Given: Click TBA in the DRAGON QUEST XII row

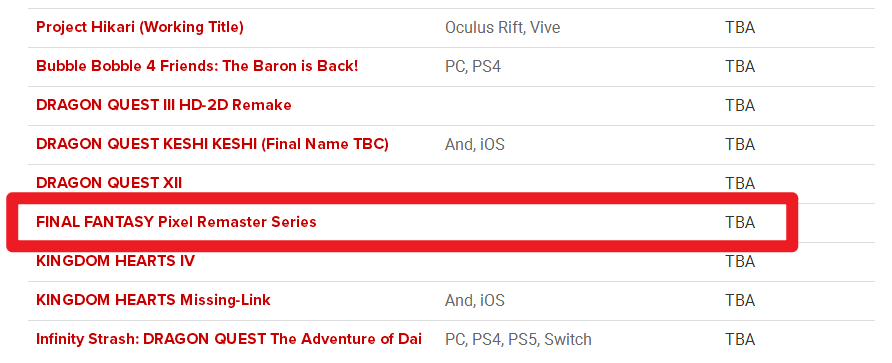Looking at the screenshot, I should click(x=740, y=183).
